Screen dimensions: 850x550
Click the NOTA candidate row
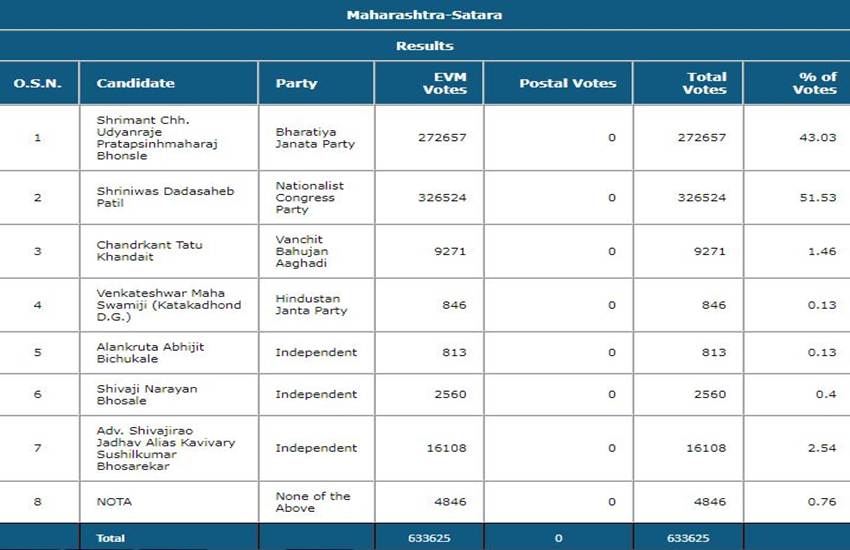(x=114, y=501)
